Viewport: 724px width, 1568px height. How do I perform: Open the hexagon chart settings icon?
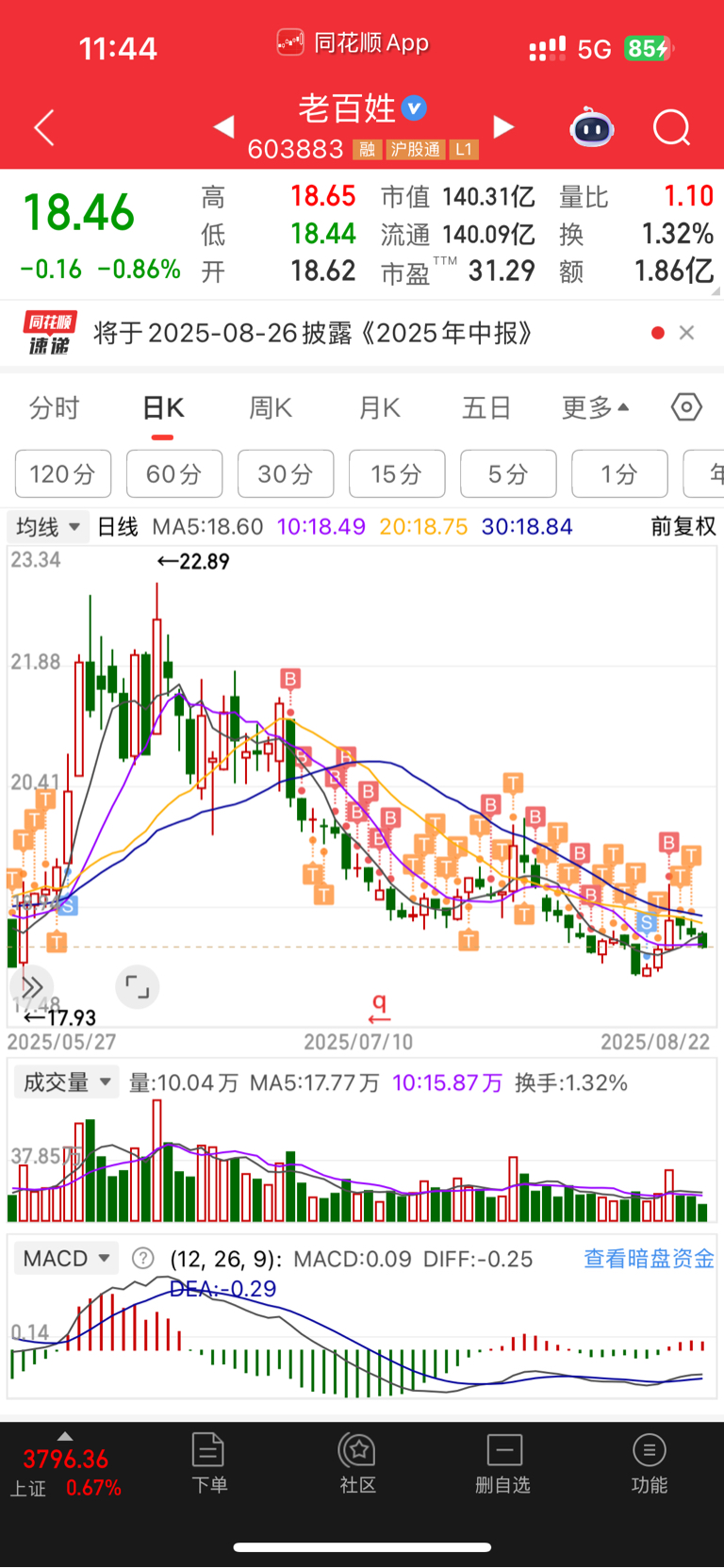click(686, 407)
